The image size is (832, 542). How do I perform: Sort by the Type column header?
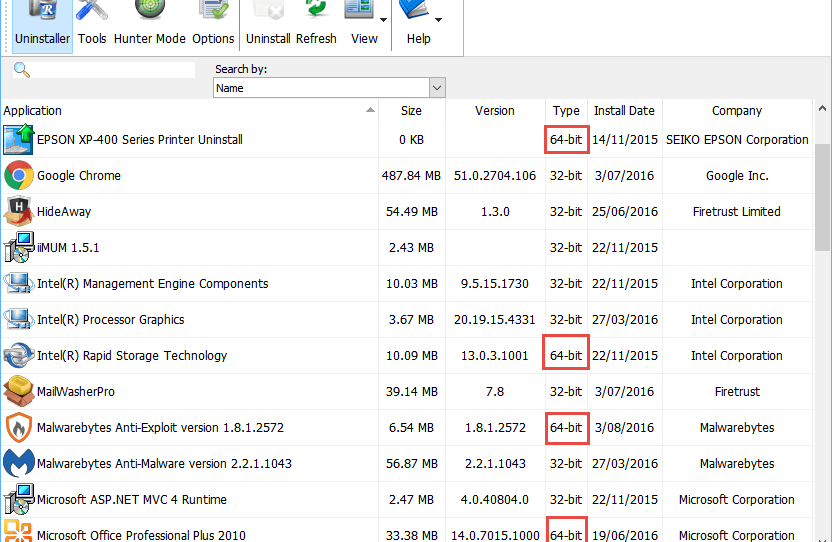(x=566, y=110)
